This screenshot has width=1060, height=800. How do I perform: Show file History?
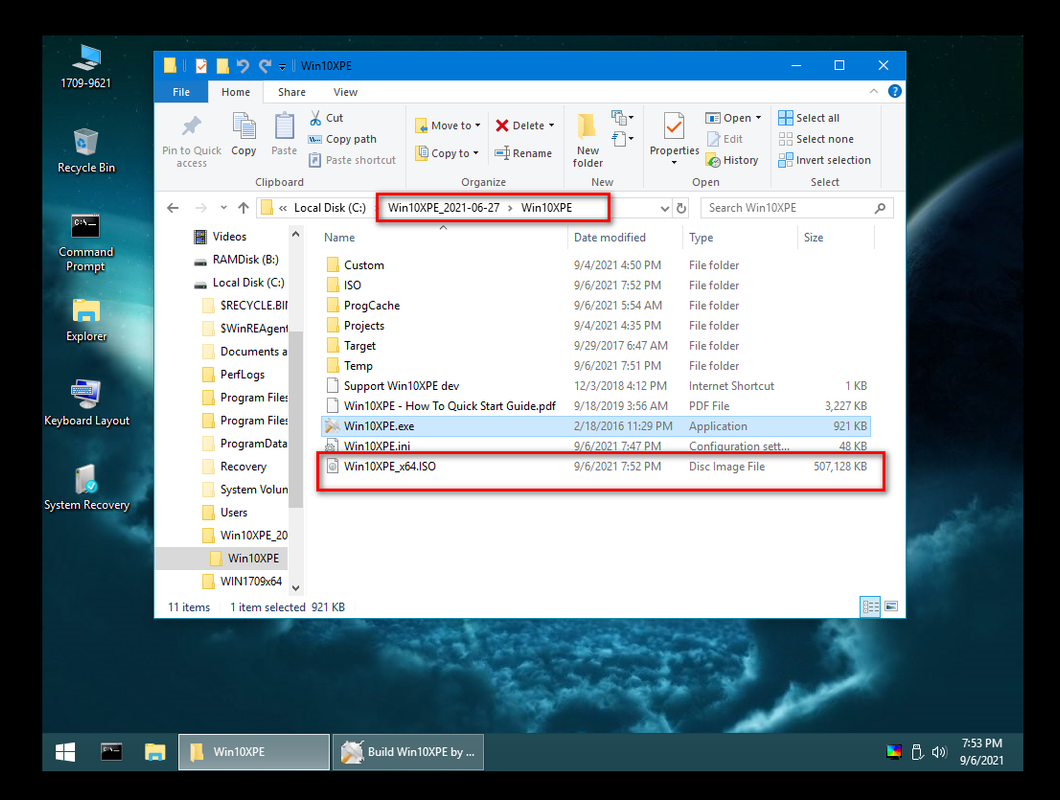tap(732, 160)
